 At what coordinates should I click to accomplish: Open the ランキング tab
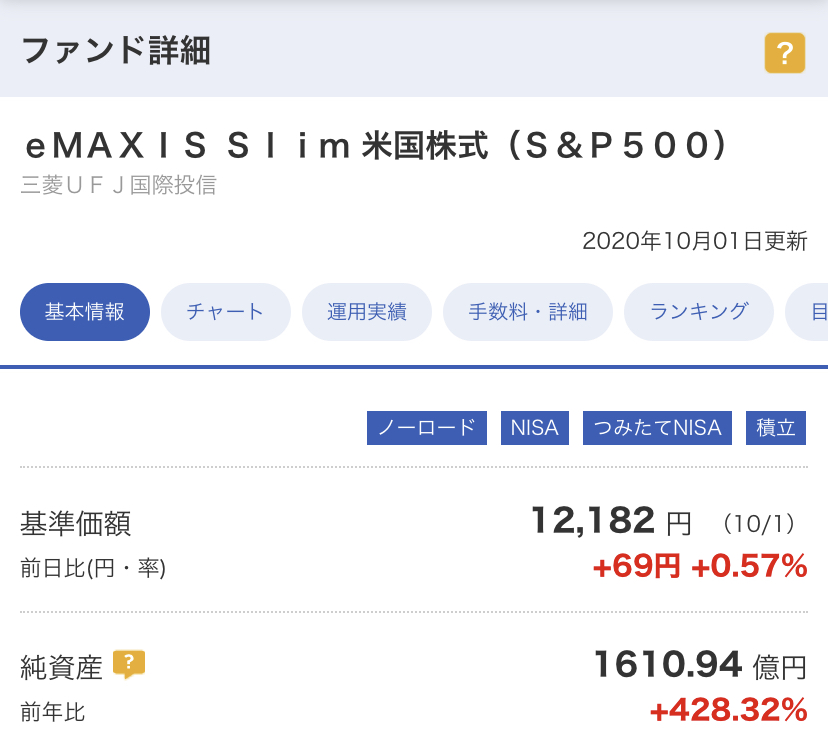(x=699, y=312)
